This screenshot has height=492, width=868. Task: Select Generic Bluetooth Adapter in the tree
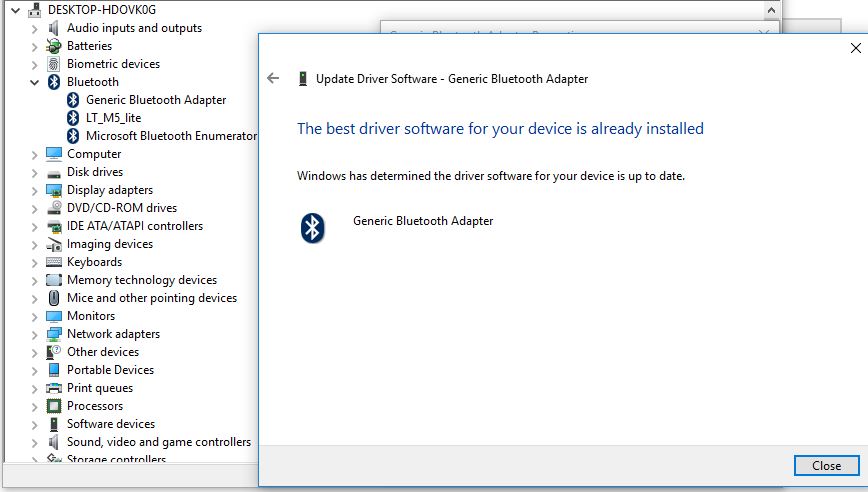pyautogui.click(x=156, y=100)
